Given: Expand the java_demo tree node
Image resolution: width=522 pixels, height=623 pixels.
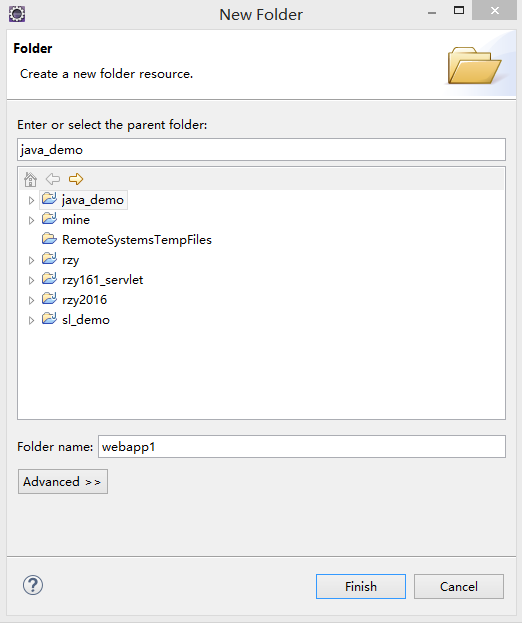Looking at the screenshot, I should coord(31,200).
